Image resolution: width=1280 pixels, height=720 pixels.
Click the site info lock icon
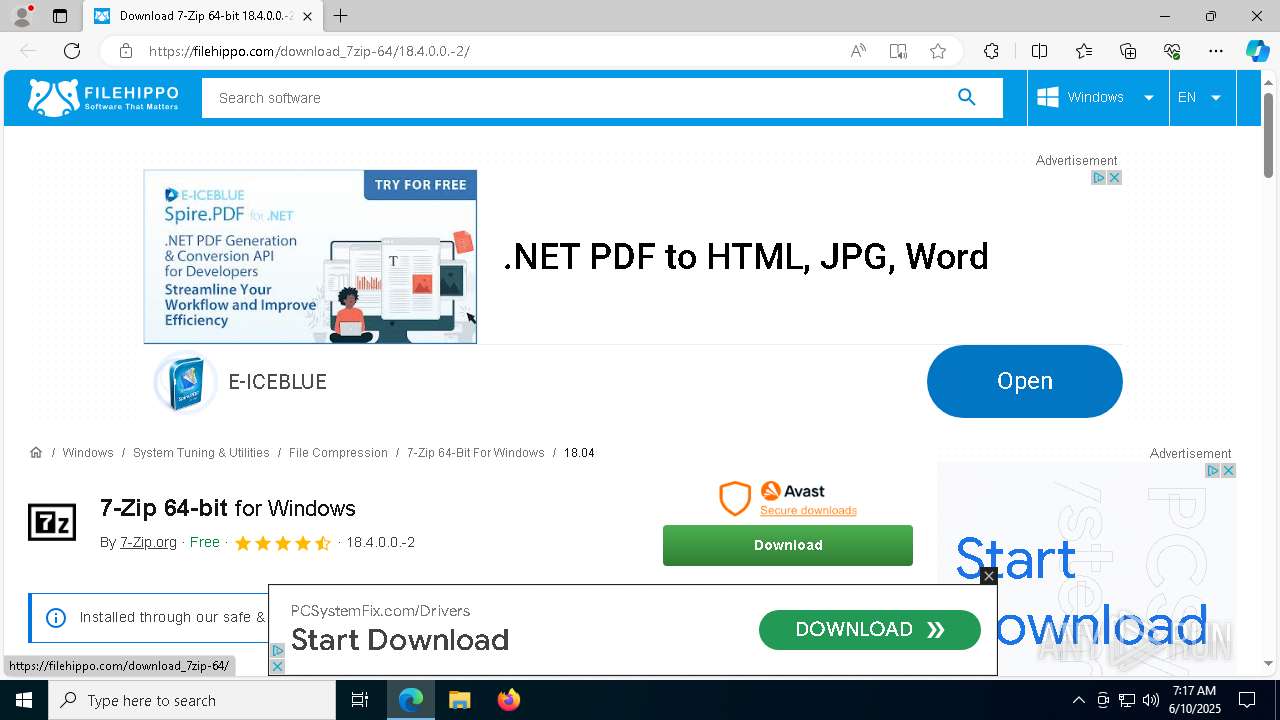126,51
